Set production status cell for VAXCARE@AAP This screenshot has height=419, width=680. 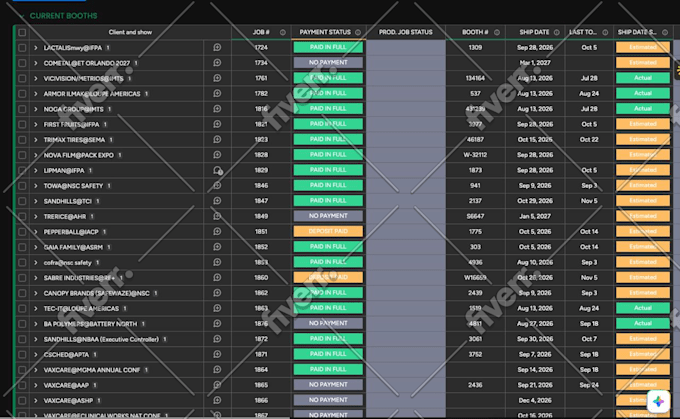pyautogui.click(x=405, y=385)
